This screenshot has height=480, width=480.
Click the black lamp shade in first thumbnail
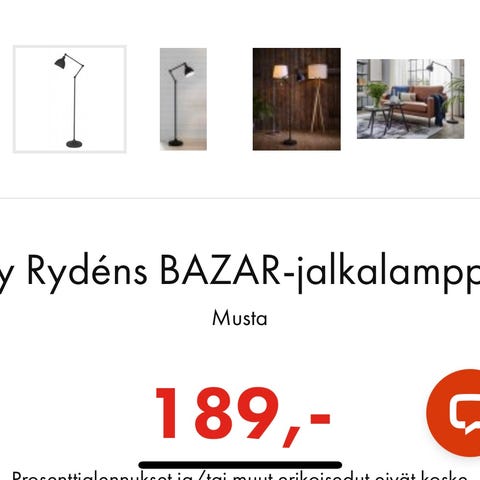[x=61, y=62]
